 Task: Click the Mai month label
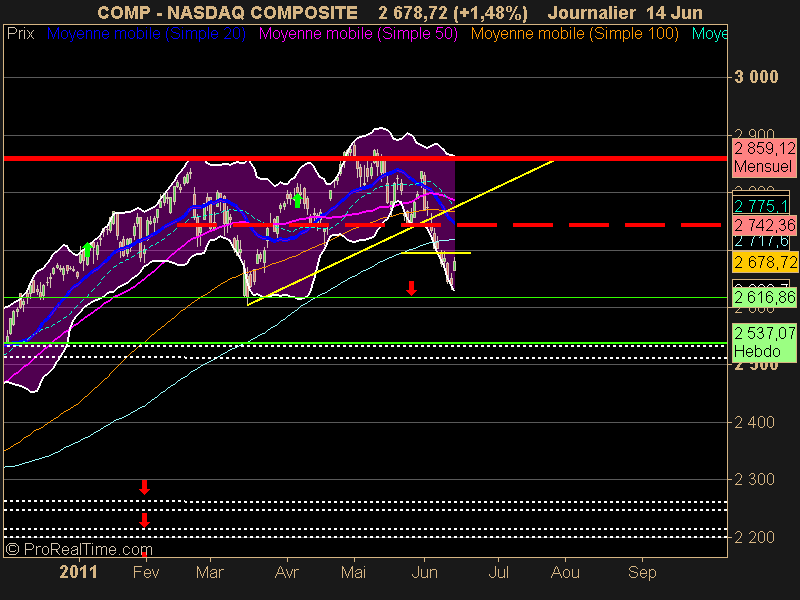pyautogui.click(x=353, y=572)
